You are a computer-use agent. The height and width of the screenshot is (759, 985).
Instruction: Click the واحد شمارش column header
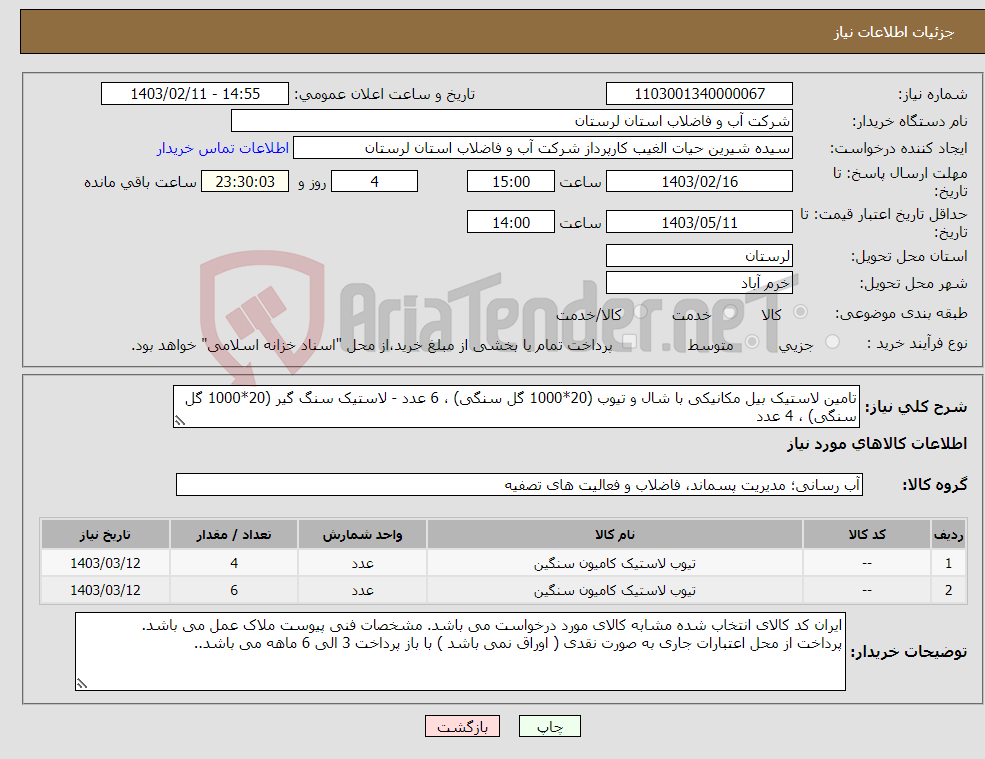point(362,535)
